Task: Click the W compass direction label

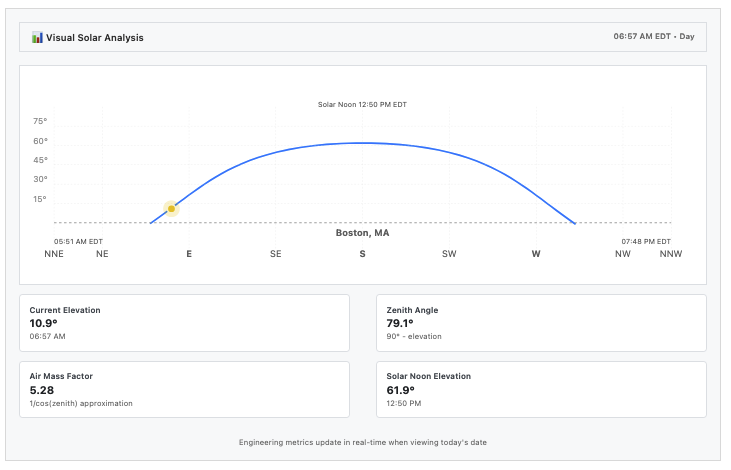Action: (536, 254)
